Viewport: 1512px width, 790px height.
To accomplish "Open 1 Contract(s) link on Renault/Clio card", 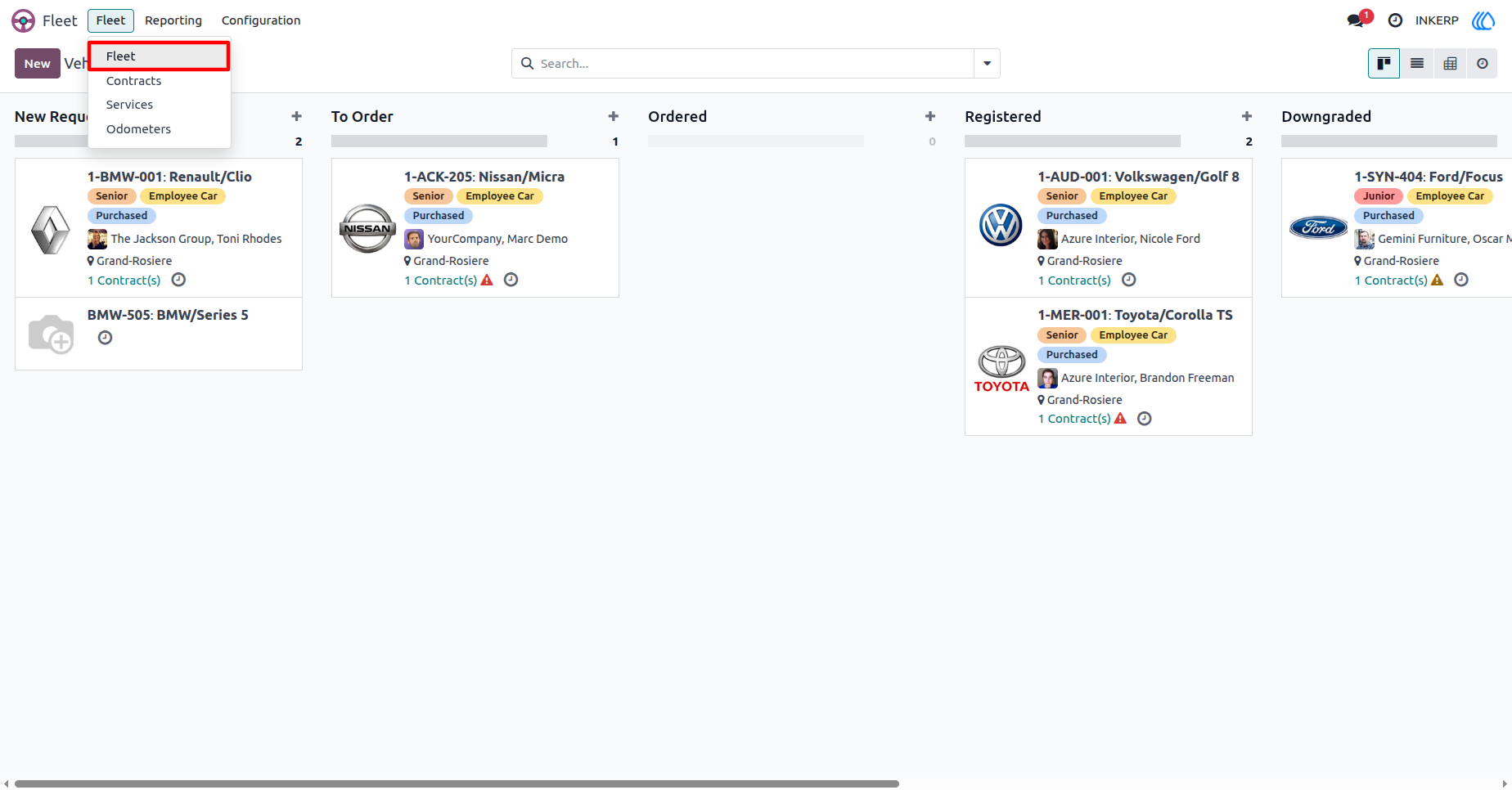I will tap(124, 281).
